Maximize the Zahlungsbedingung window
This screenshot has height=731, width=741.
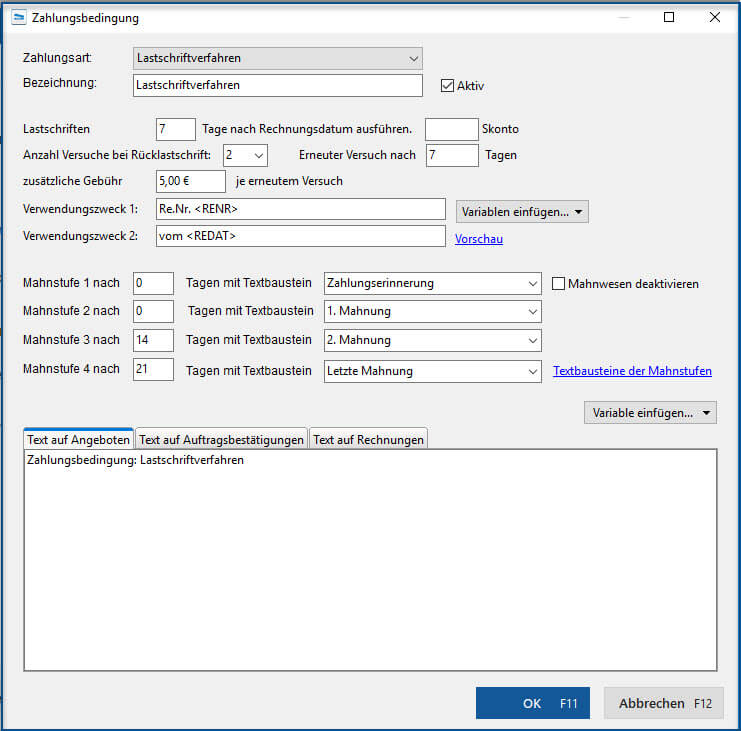pos(669,17)
